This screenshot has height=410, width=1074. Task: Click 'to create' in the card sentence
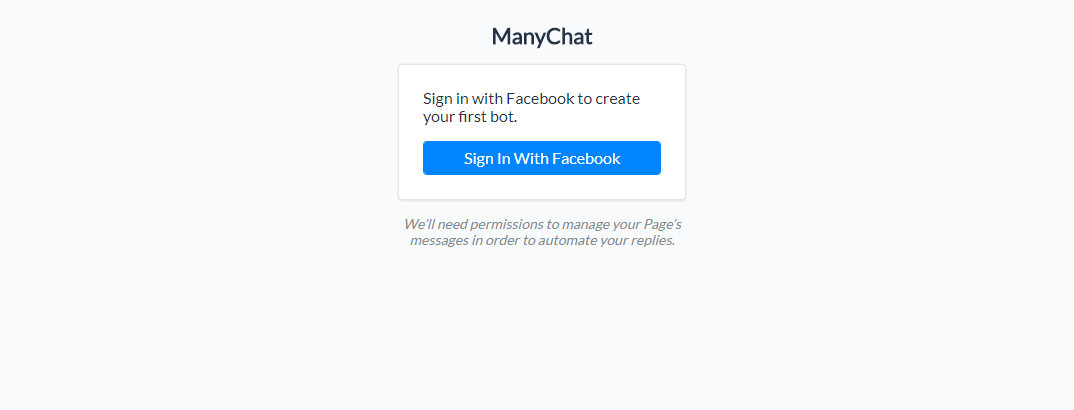[x=608, y=99]
